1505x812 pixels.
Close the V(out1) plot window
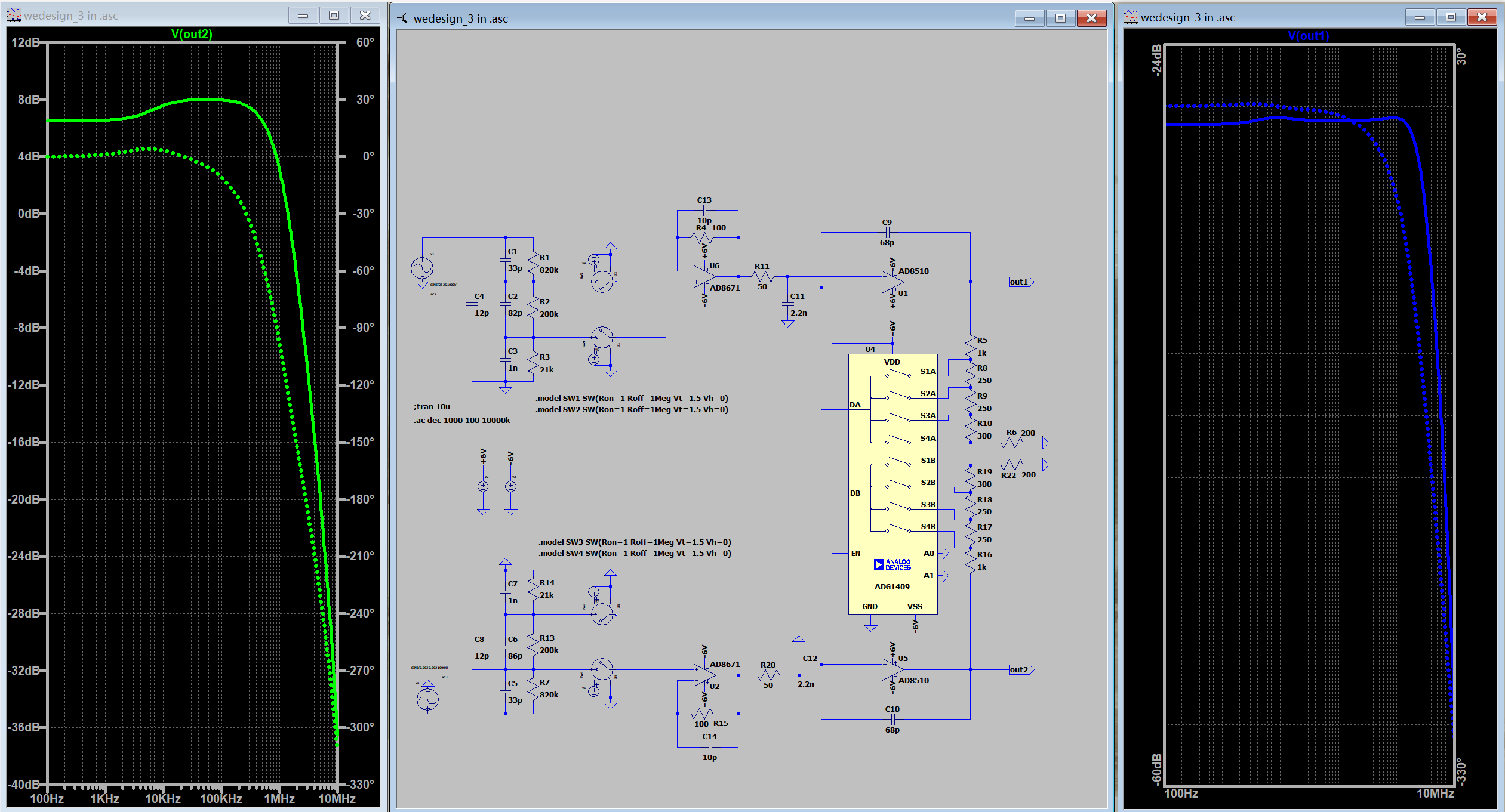coord(1482,17)
